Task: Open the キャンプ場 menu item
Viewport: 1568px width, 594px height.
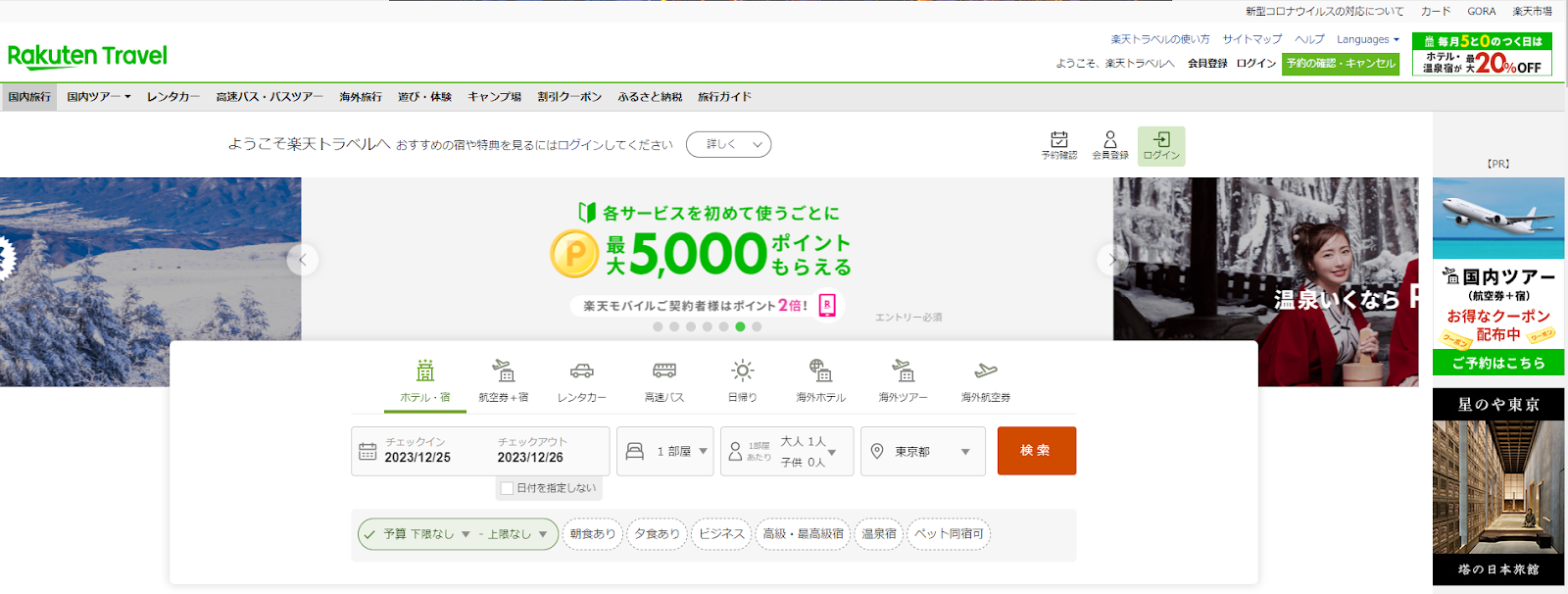Action: [494, 97]
